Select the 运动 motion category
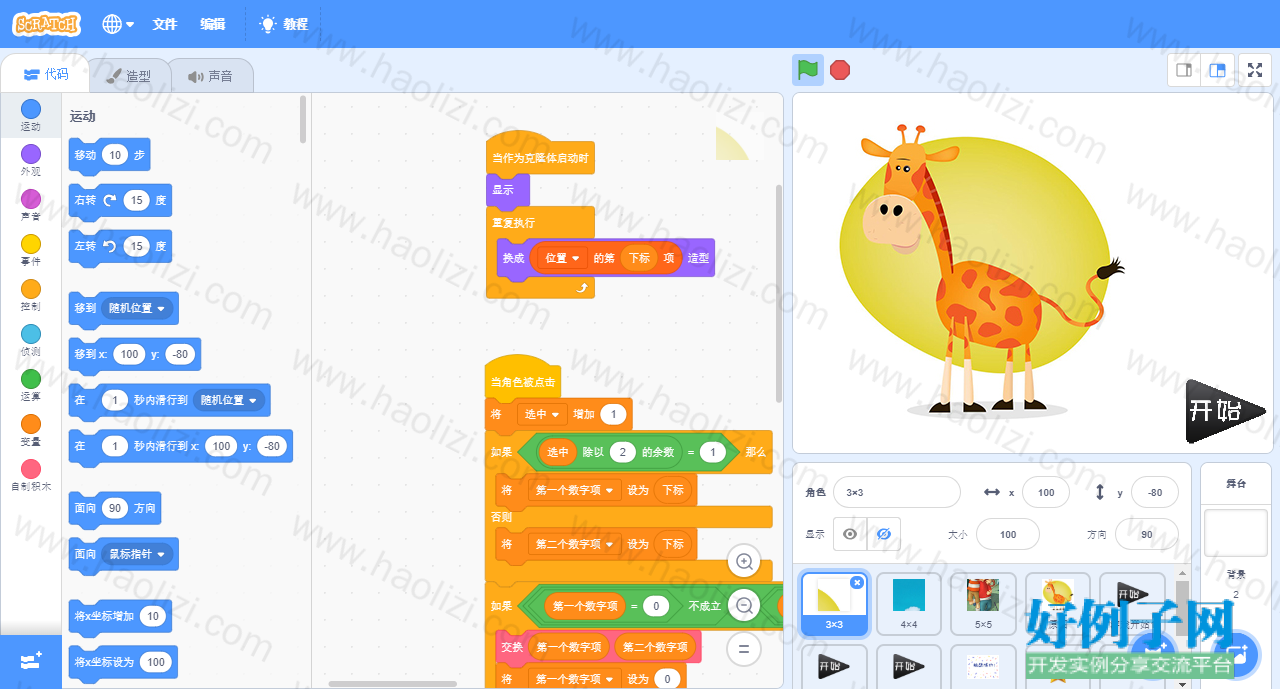This screenshot has width=1280, height=689. pos(31,115)
